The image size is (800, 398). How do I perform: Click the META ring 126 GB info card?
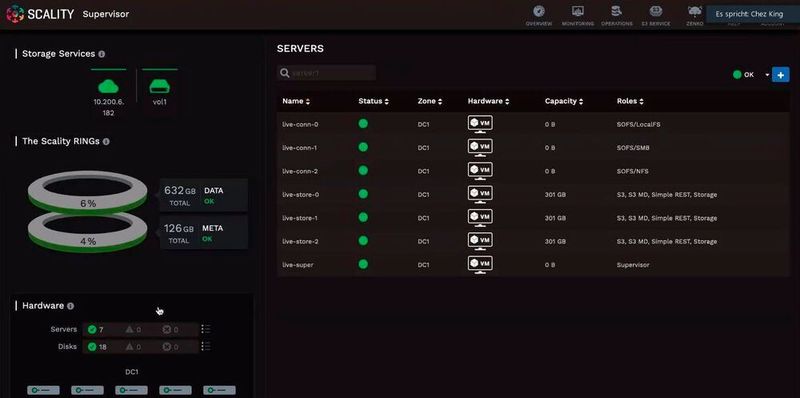[204, 233]
